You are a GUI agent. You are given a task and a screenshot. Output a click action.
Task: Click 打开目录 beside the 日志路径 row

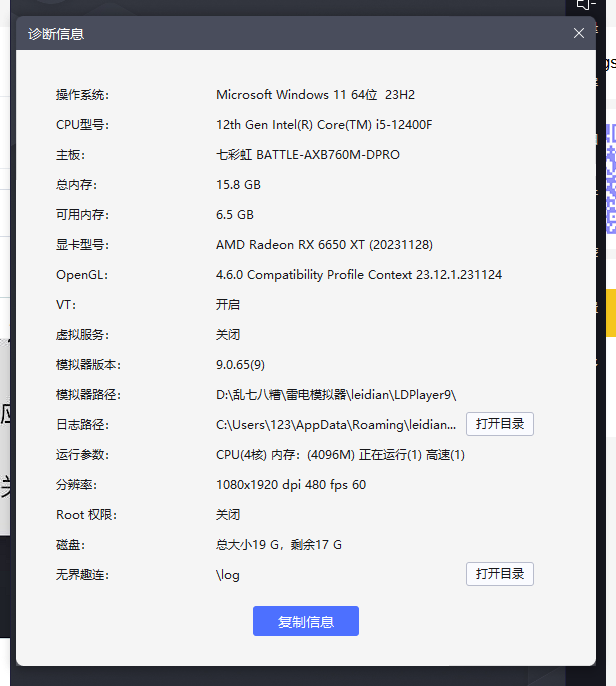click(x=499, y=424)
